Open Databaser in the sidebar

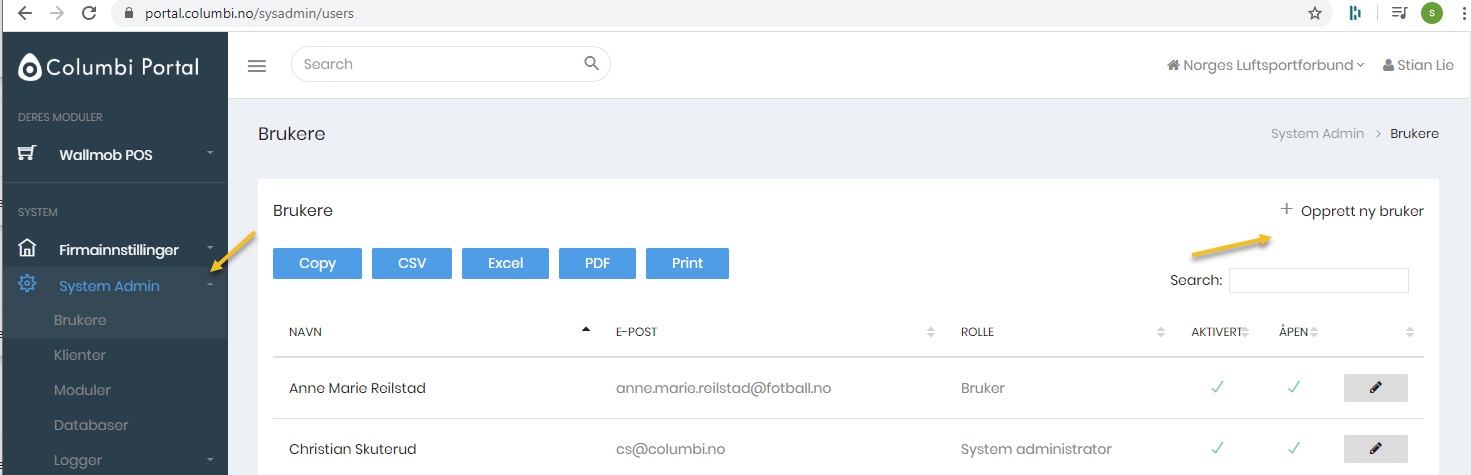[91, 425]
